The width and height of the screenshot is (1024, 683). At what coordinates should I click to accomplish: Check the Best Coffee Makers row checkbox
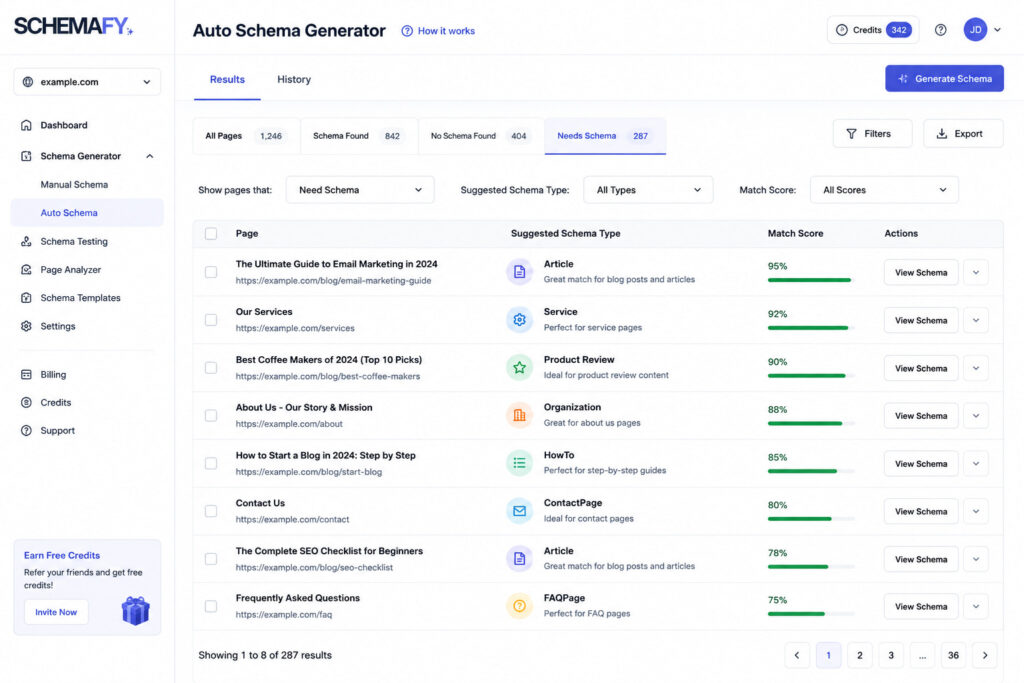(211, 368)
